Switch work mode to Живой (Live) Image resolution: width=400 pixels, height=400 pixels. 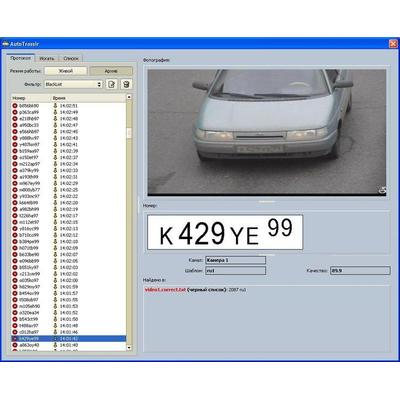click(x=66, y=71)
